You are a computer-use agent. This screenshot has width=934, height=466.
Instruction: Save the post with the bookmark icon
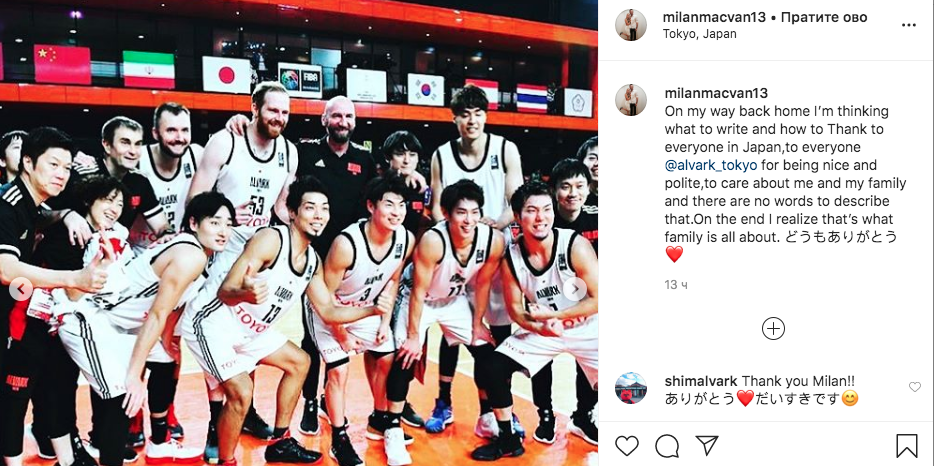pyautogui.click(x=907, y=446)
